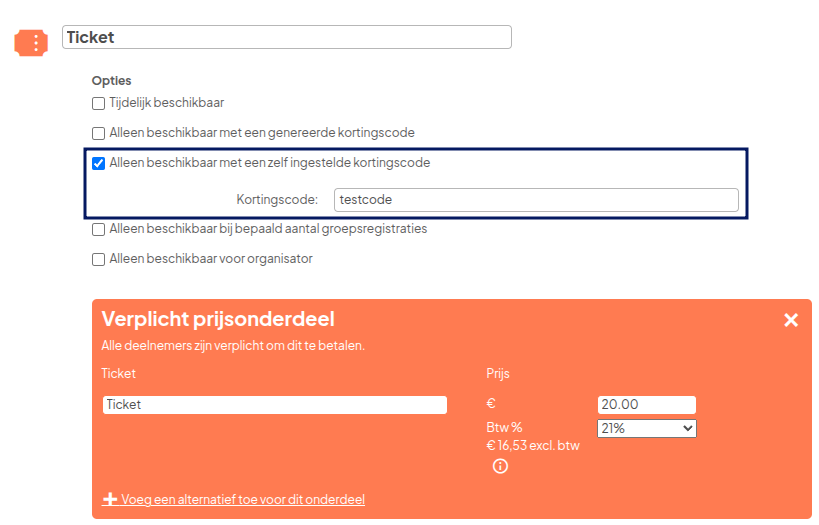Click the ticket name field in price panel
This screenshot has height=525, width=819.
click(274, 405)
